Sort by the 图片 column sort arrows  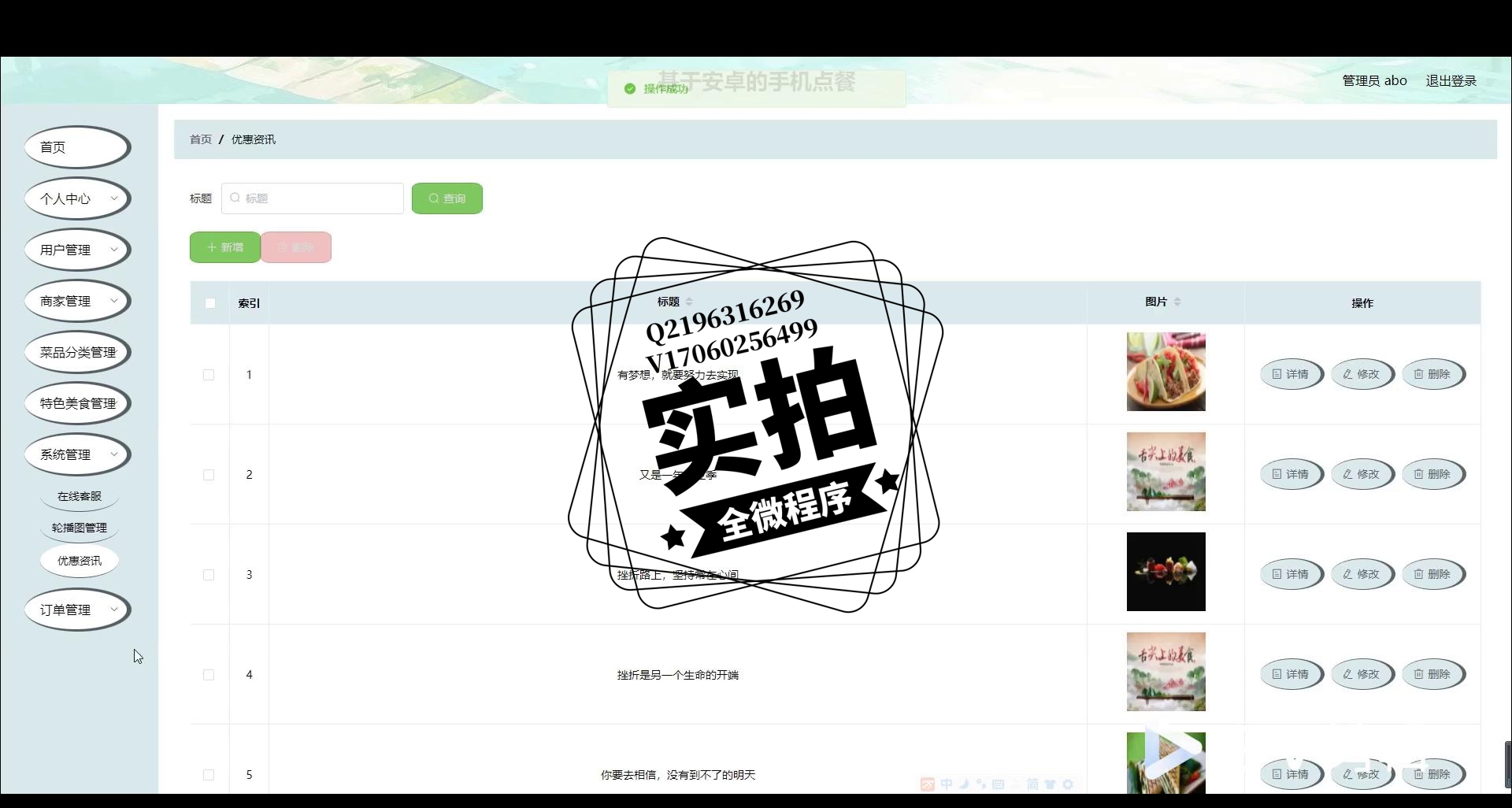(x=1177, y=302)
